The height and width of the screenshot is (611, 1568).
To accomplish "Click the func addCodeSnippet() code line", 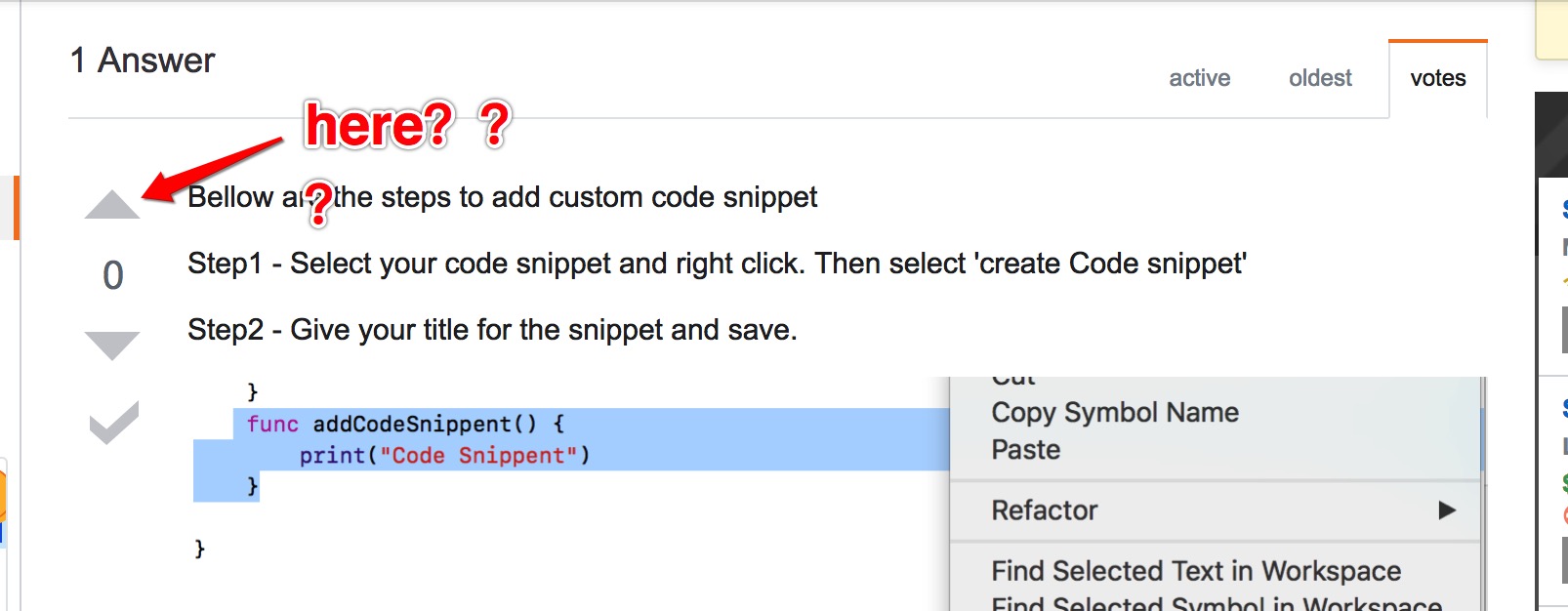I will pos(405,425).
